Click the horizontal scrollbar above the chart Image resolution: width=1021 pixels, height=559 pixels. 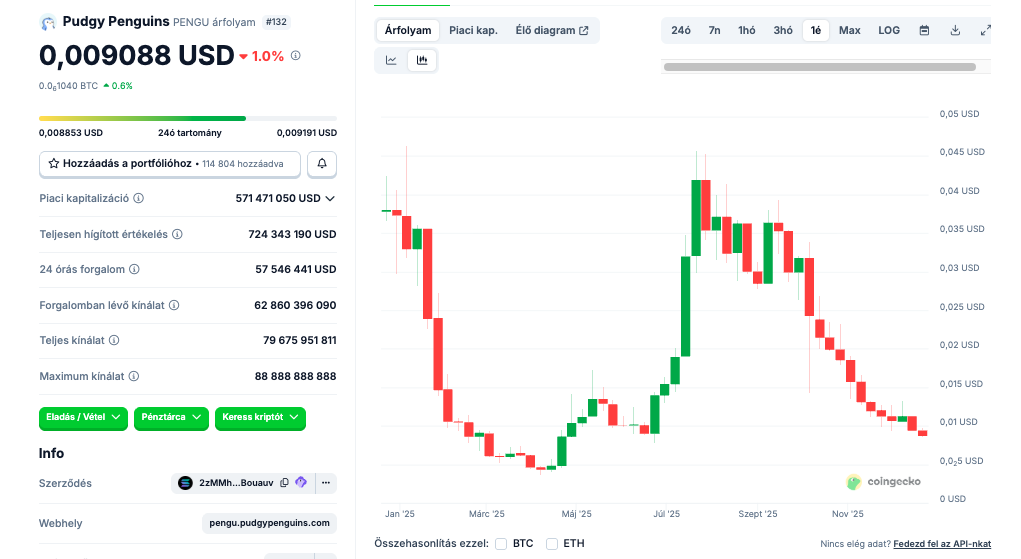[819, 67]
